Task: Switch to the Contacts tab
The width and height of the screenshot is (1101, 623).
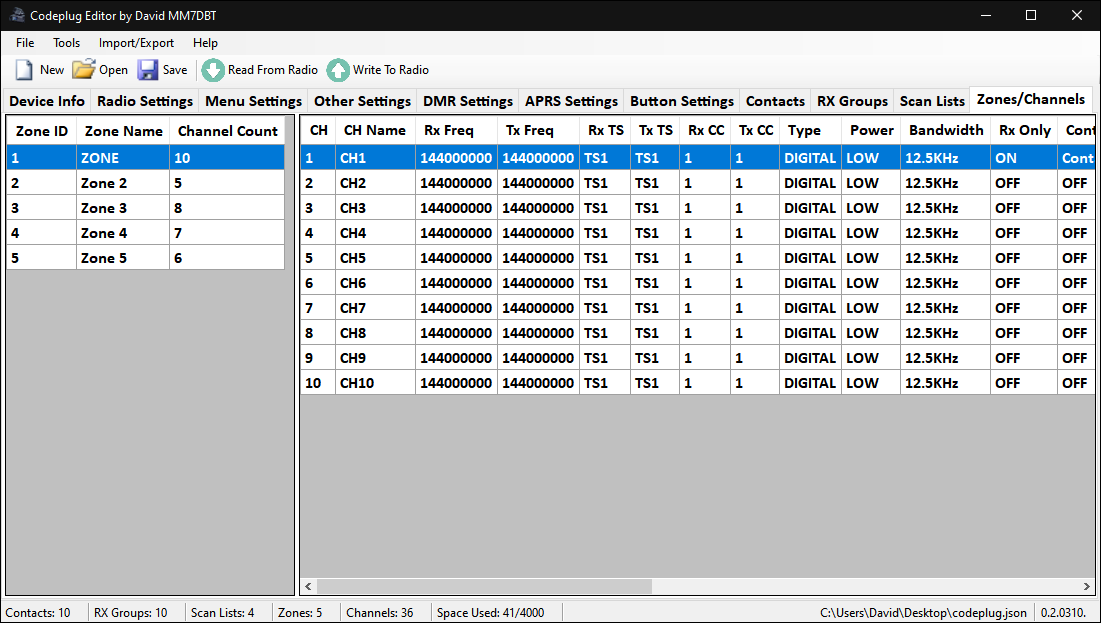Action: tap(775, 101)
